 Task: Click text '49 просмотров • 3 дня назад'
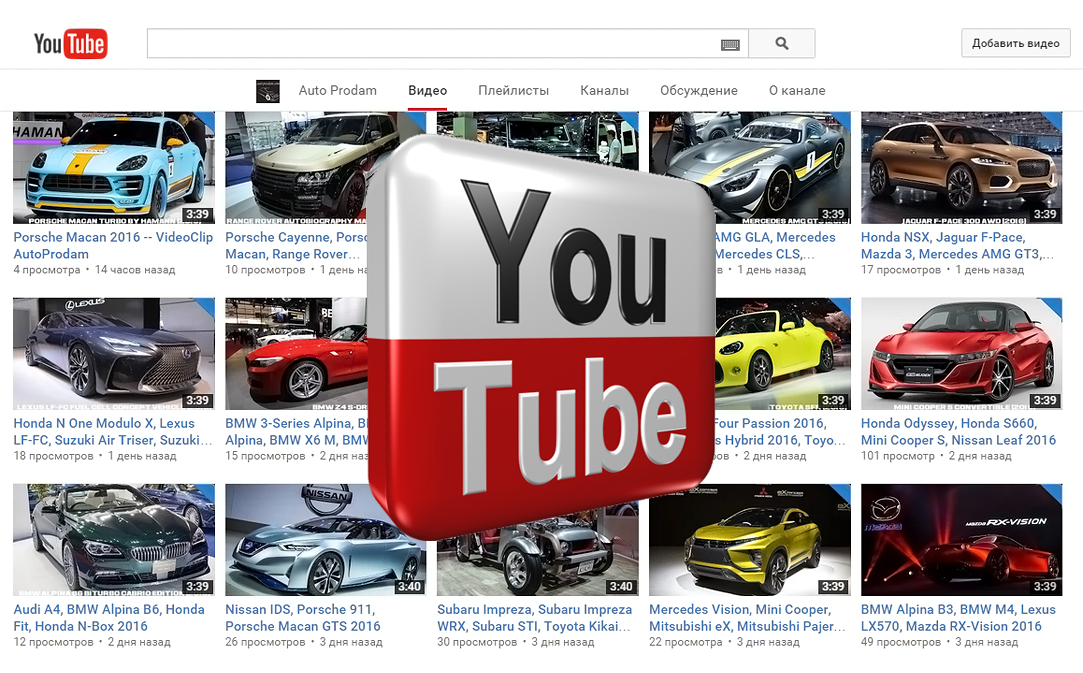[x=939, y=641]
